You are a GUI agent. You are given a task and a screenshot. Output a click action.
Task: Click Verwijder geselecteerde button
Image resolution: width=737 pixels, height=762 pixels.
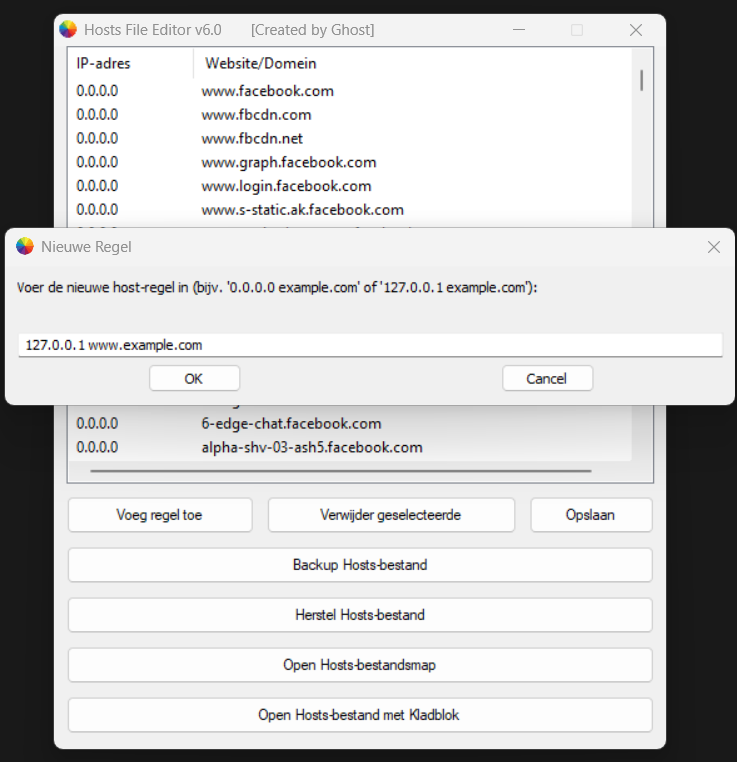coord(391,515)
